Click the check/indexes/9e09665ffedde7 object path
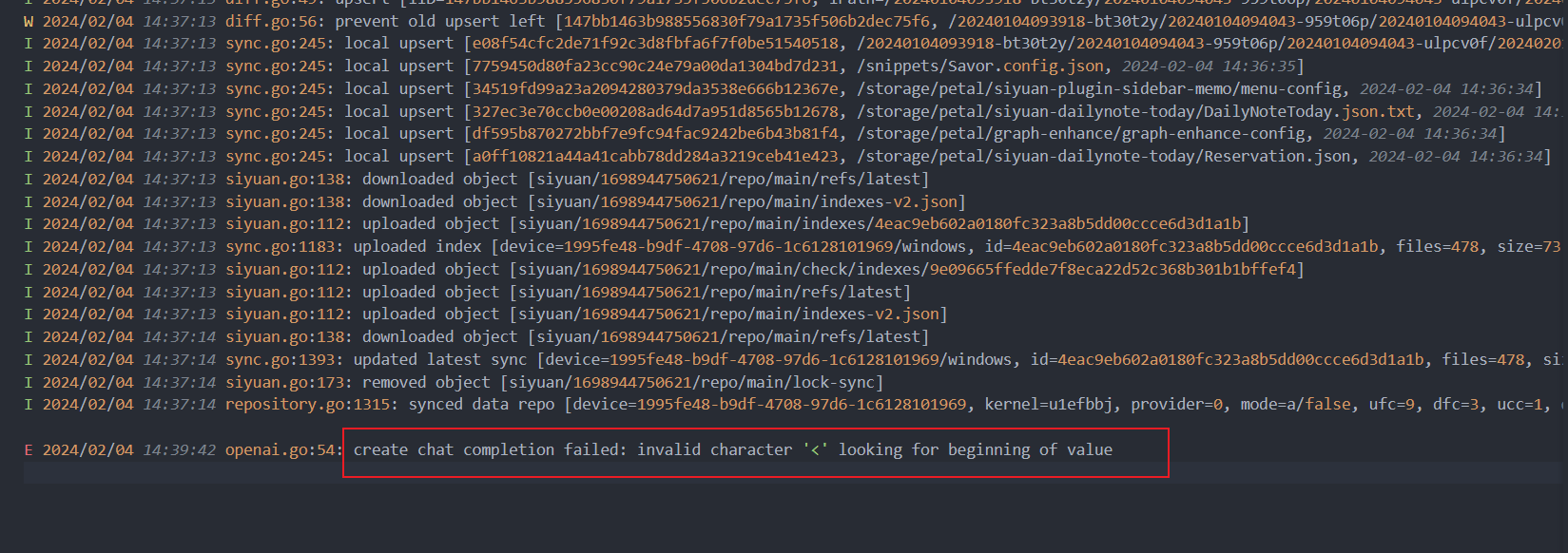This screenshot has width=1568, height=553. click(907, 269)
